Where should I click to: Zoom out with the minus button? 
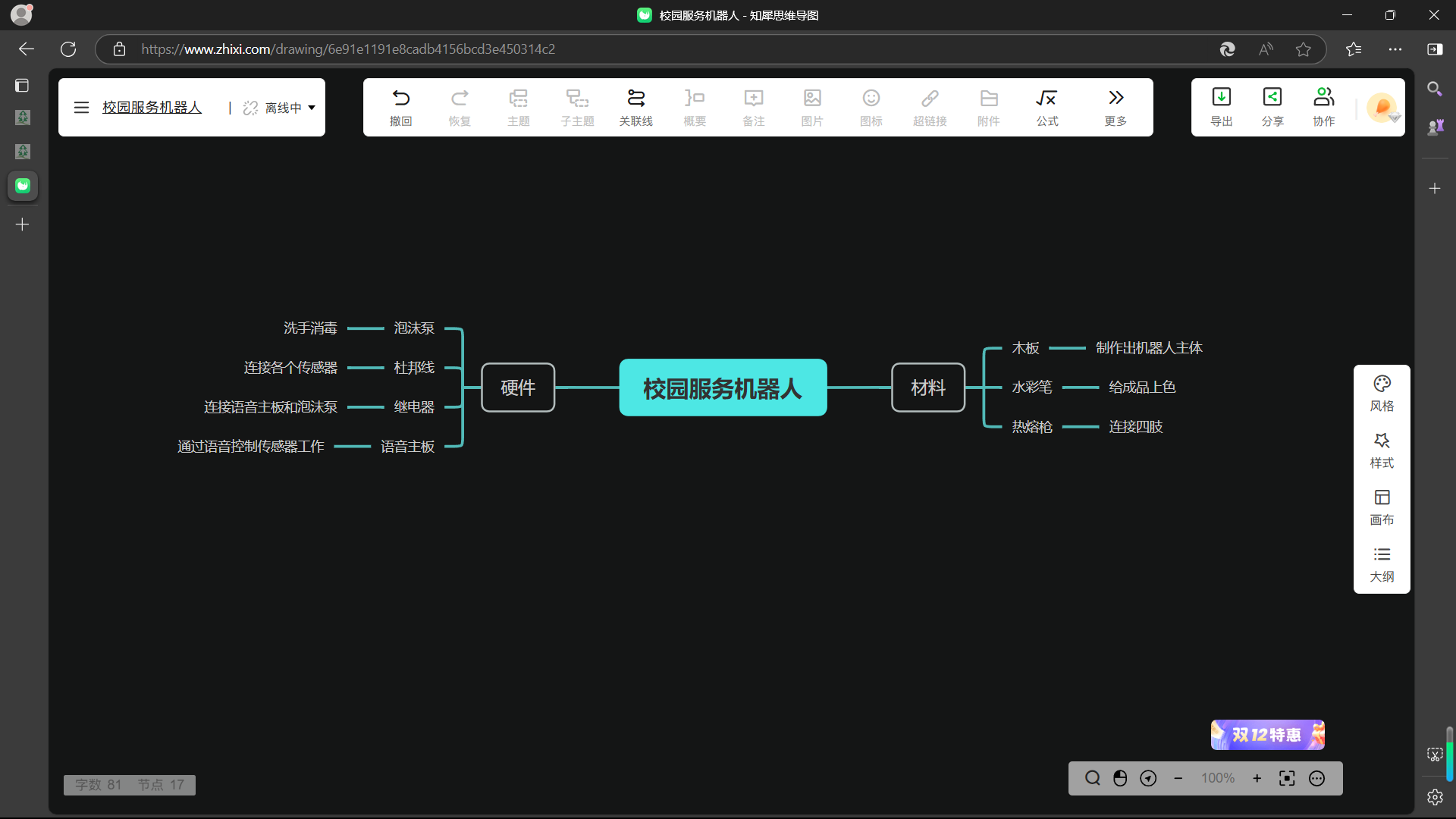point(1178,778)
